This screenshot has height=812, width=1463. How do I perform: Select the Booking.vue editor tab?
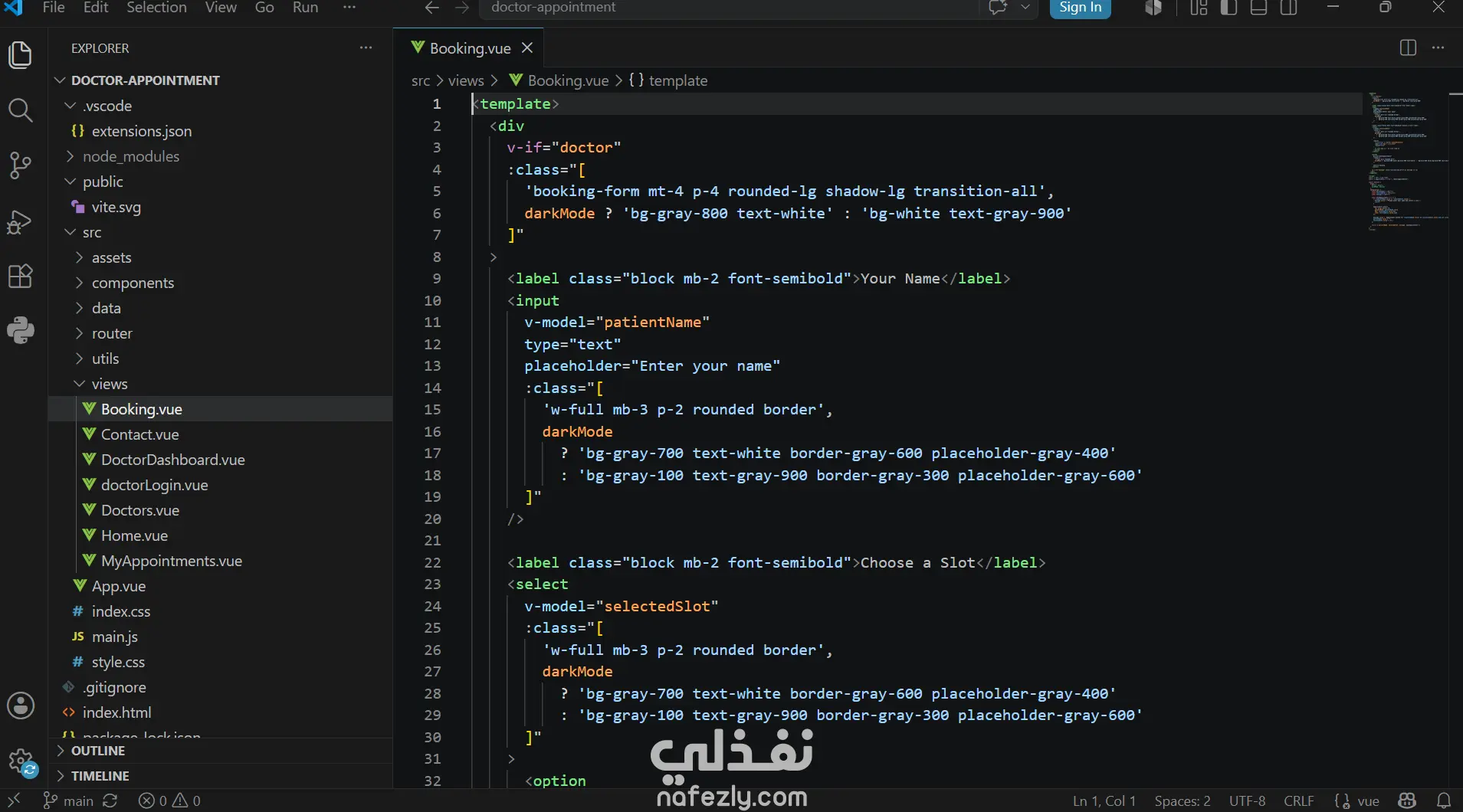point(468,47)
